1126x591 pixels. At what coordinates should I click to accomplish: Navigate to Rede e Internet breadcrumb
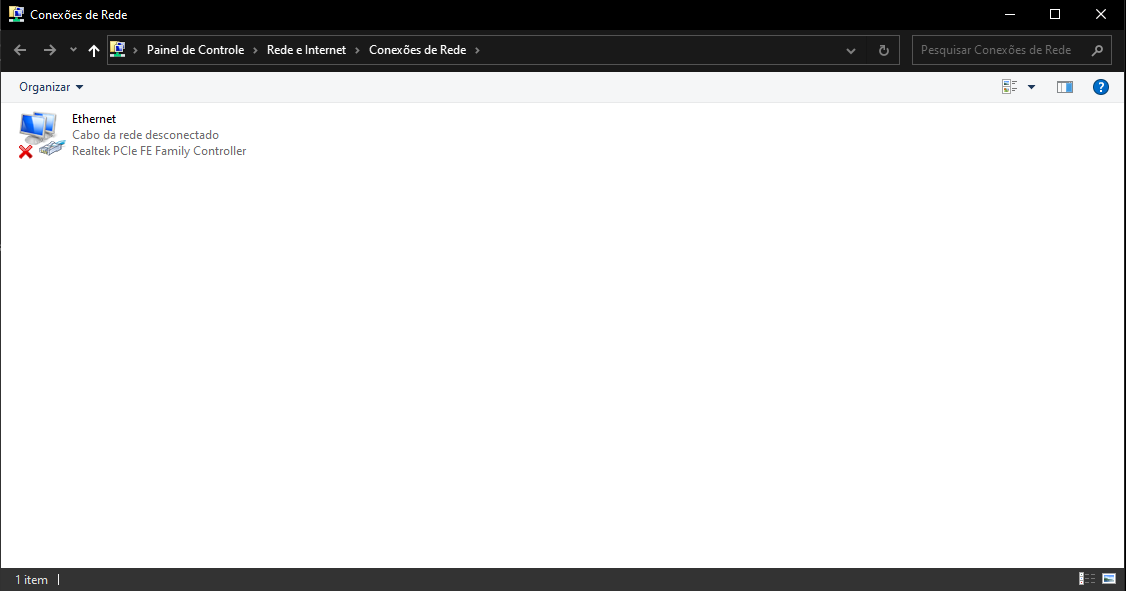click(x=307, y=50)
